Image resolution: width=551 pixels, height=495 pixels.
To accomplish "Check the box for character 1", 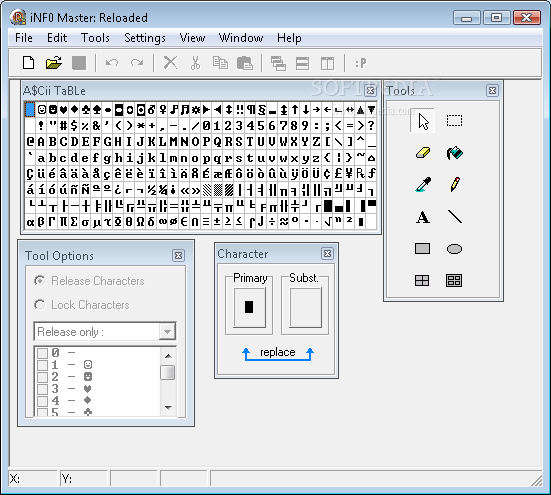I will click(x=43, y=365).
